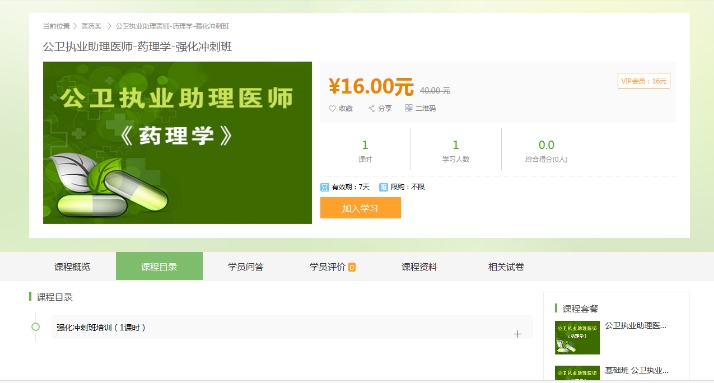Click the 二维码 label
This screenshot has height=383, width=714.
[425, 108]
